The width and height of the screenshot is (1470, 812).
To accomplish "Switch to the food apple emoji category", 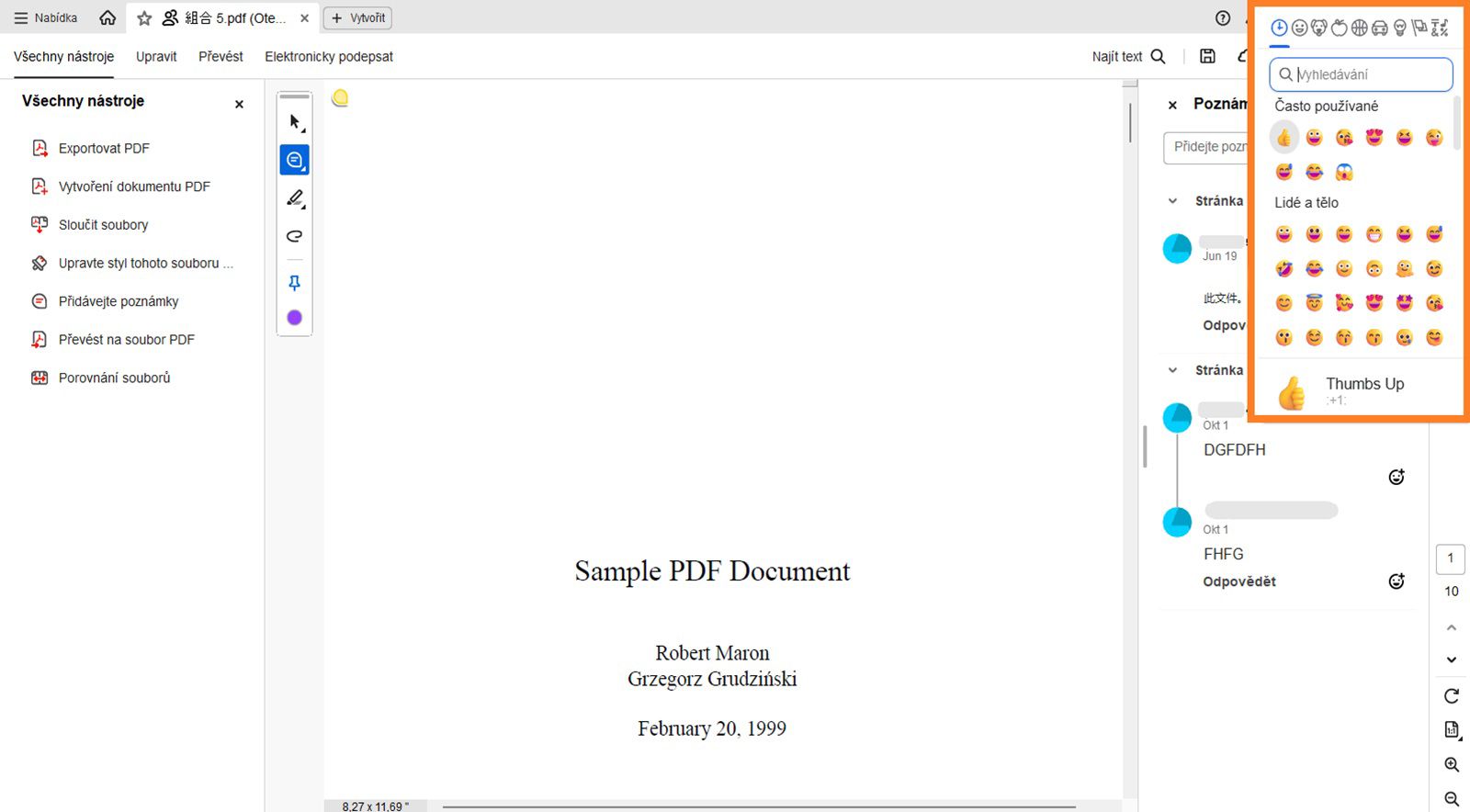I will [1340, 28].
